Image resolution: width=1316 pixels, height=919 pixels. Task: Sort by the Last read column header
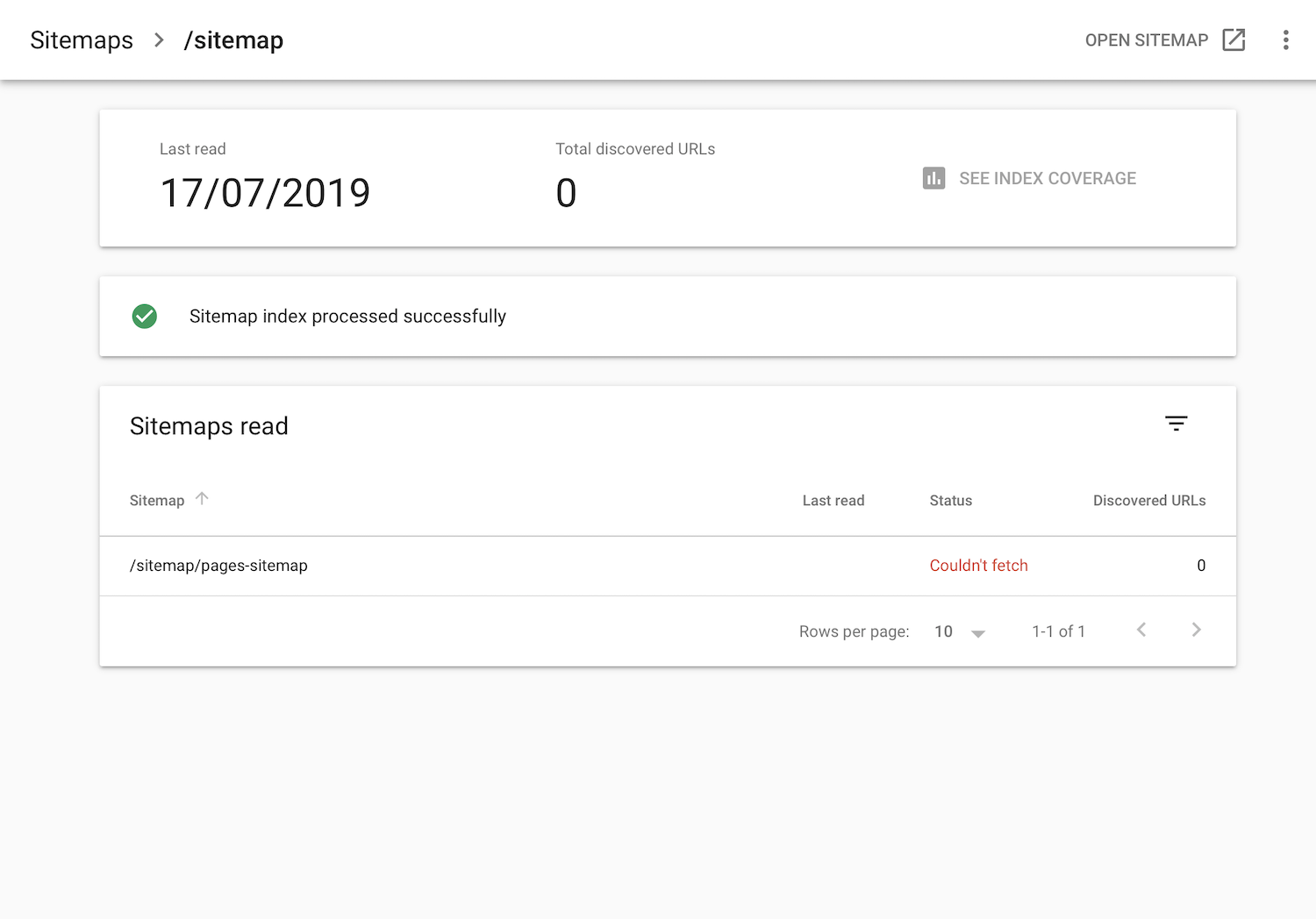(x=833, y=501)
